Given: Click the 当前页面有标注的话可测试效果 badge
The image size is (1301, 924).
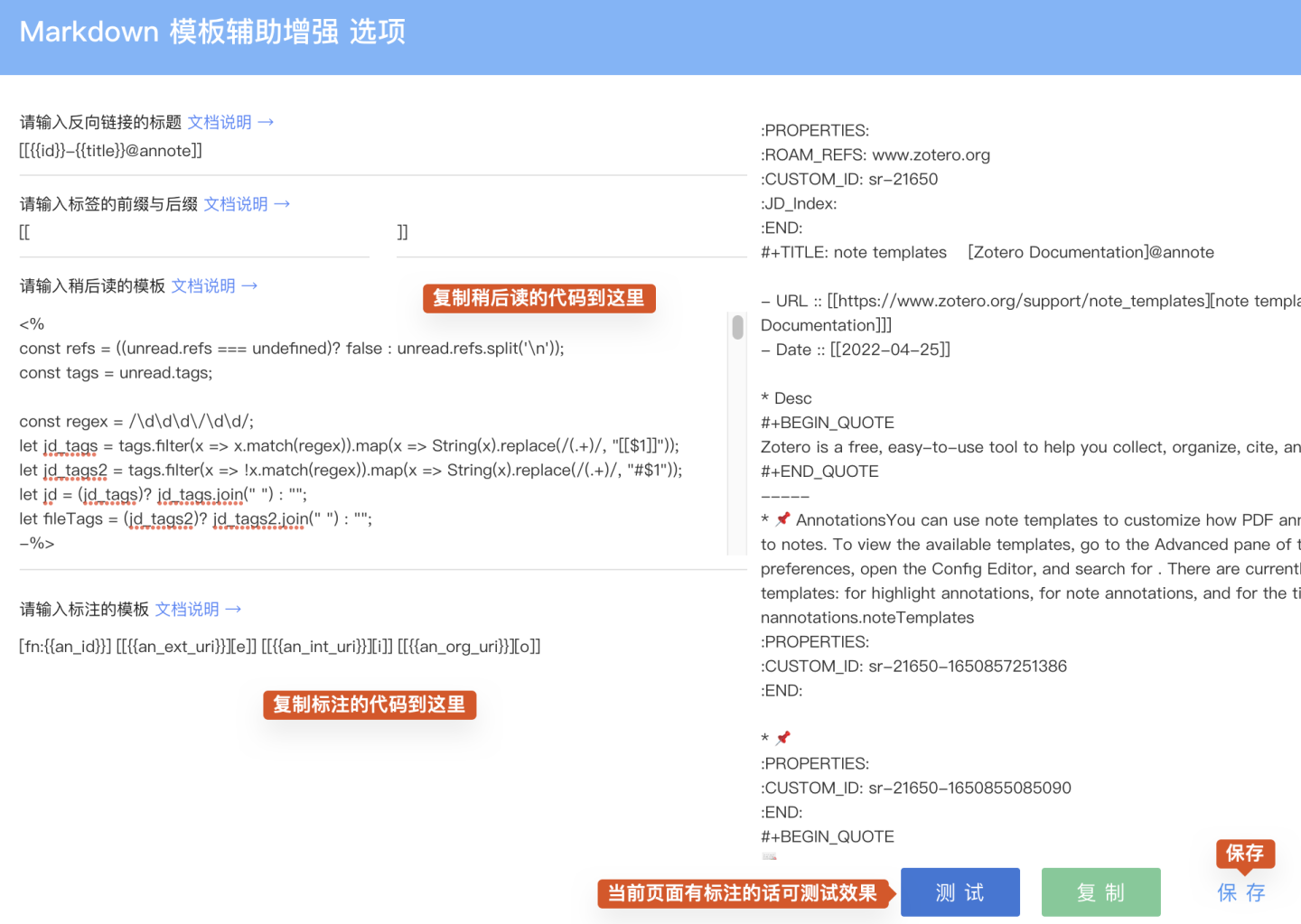Looking at the screenshot, I should (741, 892).
